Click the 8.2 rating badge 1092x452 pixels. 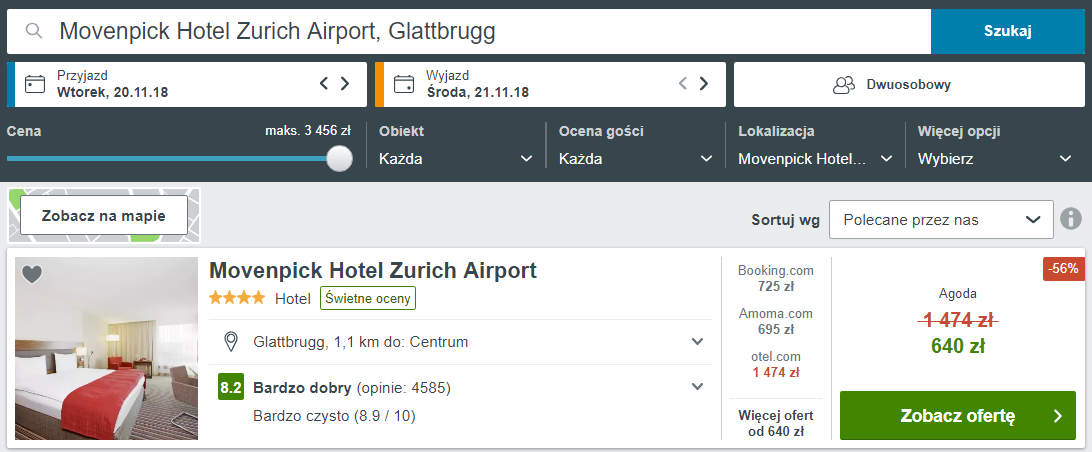tap(231, 387)
